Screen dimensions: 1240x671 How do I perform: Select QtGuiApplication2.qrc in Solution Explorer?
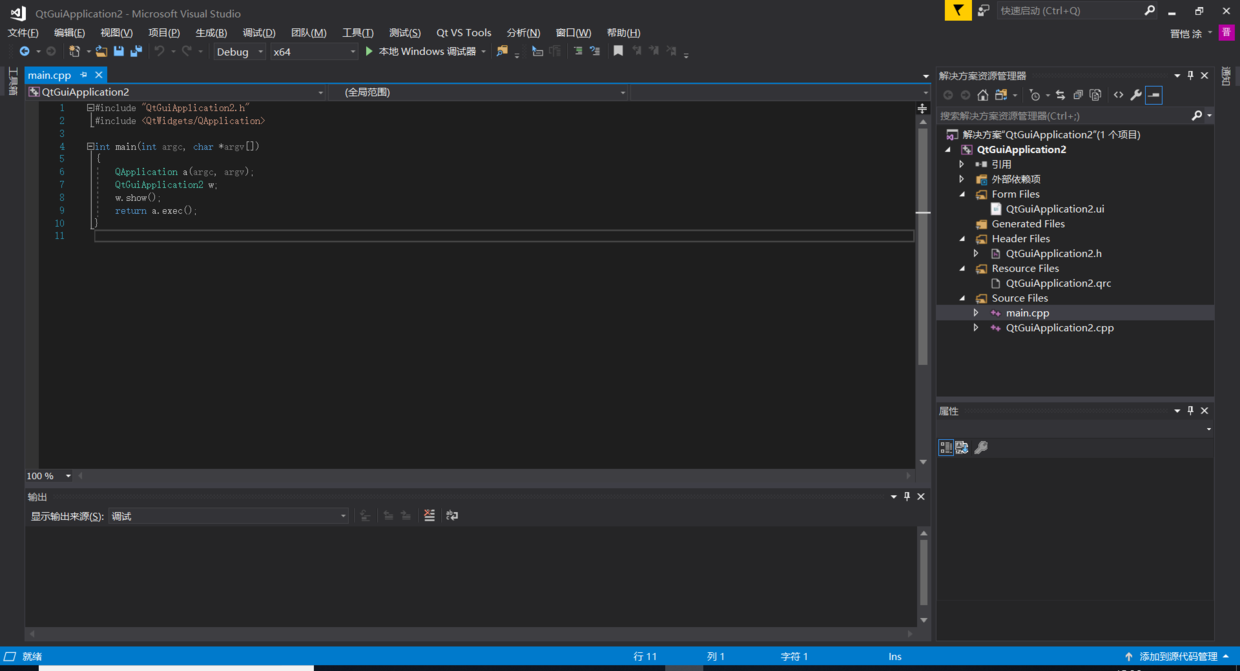(x=1058, y=283)
